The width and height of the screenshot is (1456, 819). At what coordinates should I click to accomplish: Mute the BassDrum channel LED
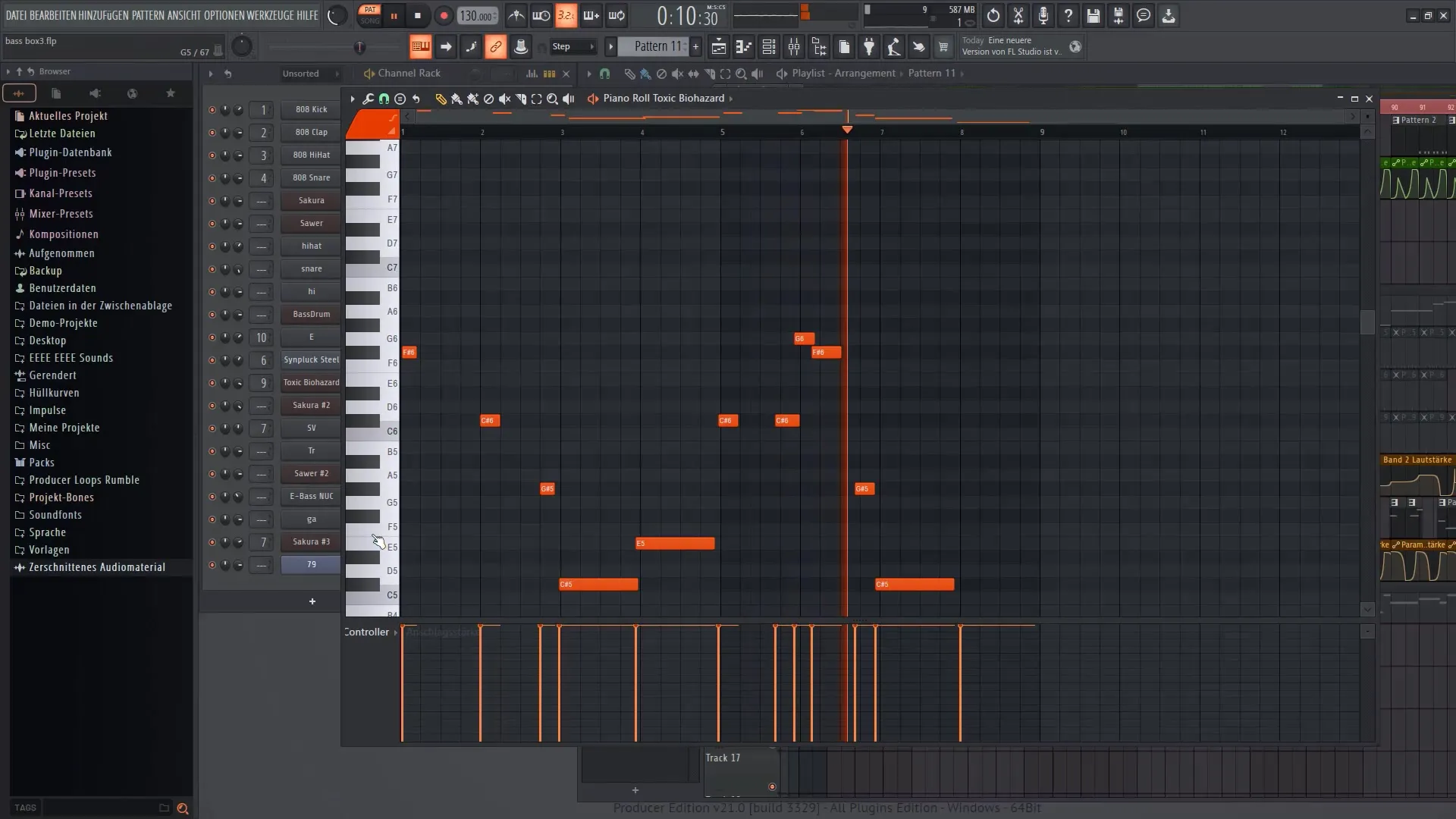[x=212, y=315]
